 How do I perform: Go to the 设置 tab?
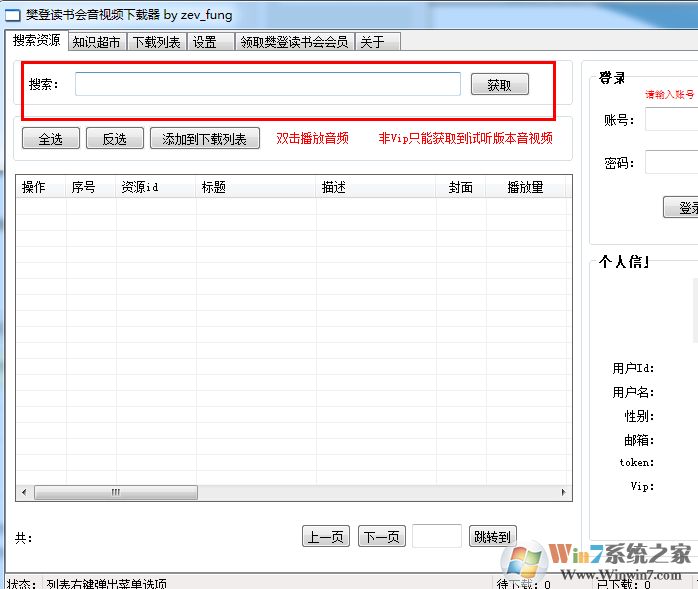(x=211, y=42)
